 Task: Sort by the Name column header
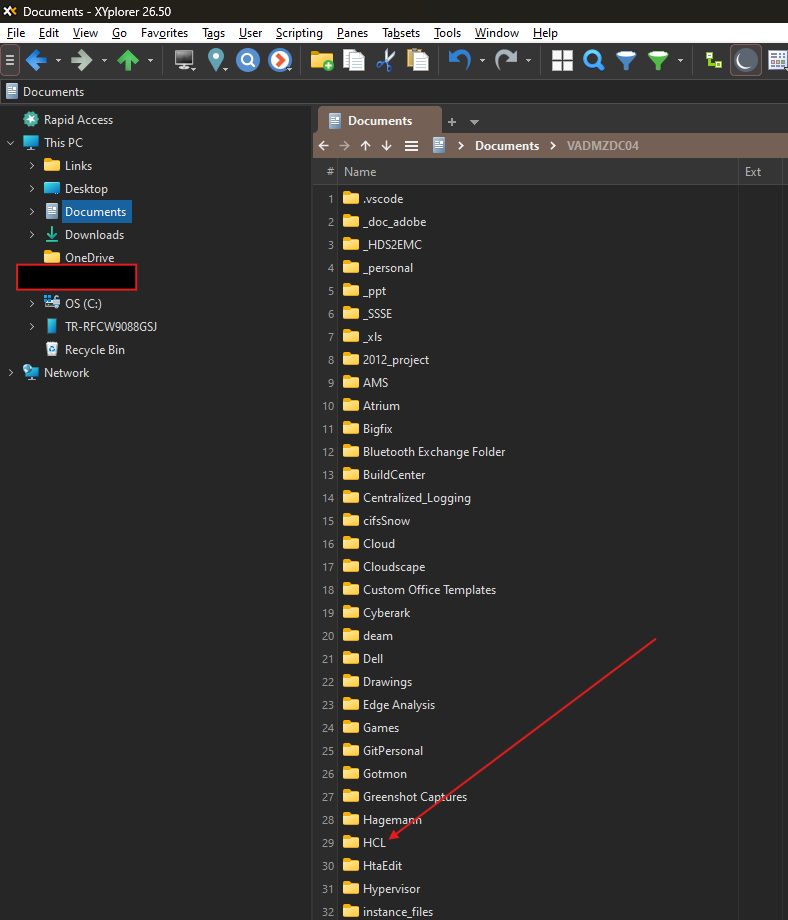coord(360,172)
